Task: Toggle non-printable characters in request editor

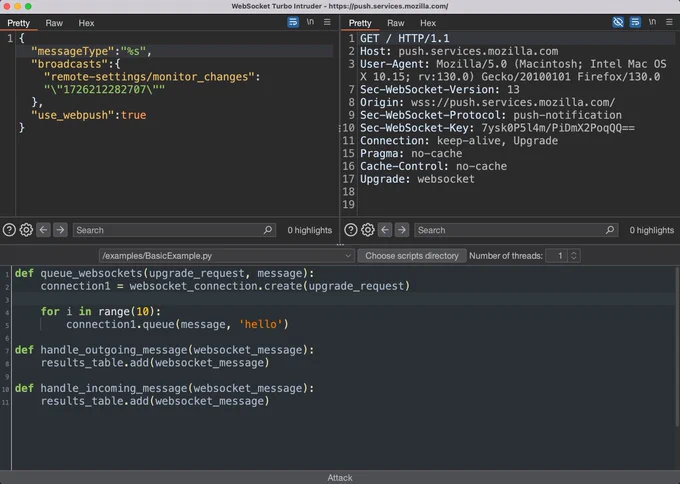Action: tap(652, 22)
